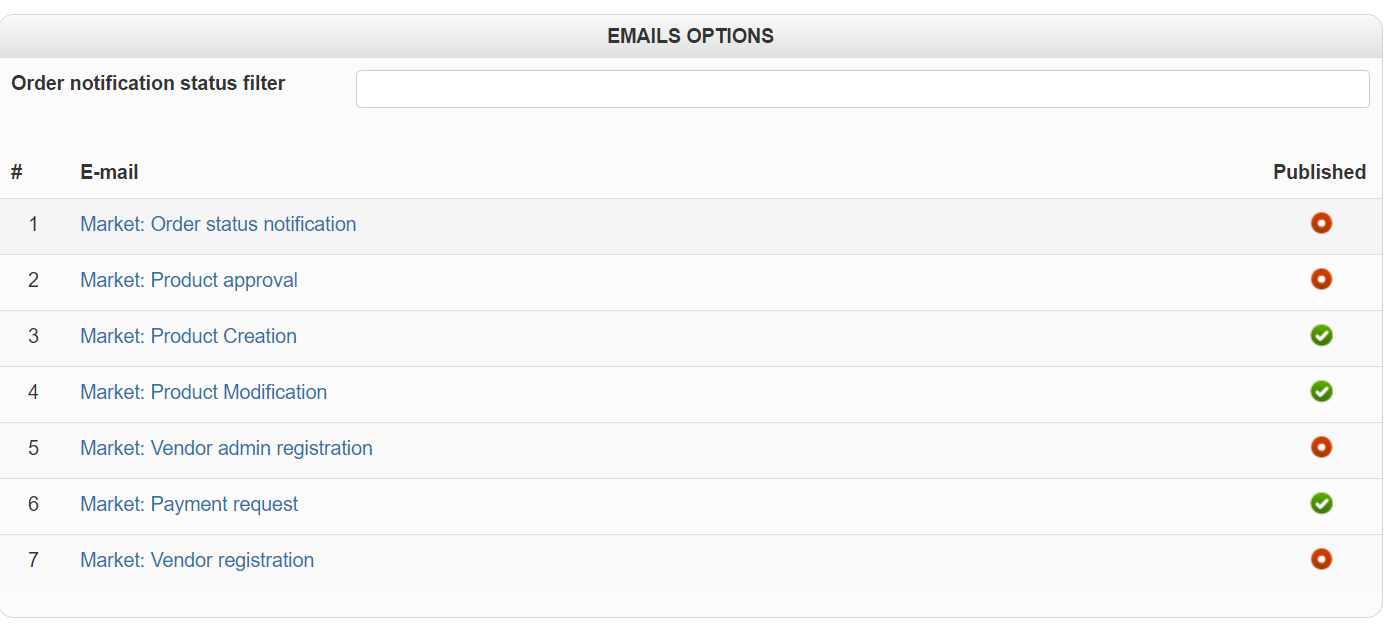Focus the Order notification status filter field

pyautogui.click(x=862, y=89)
